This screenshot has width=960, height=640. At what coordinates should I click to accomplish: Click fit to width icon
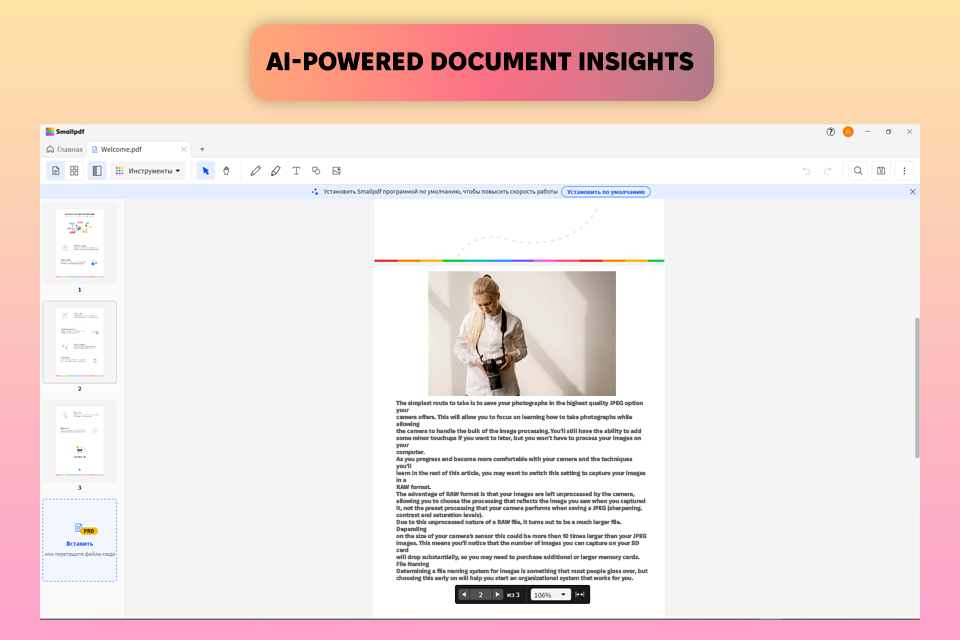point(580,595)
